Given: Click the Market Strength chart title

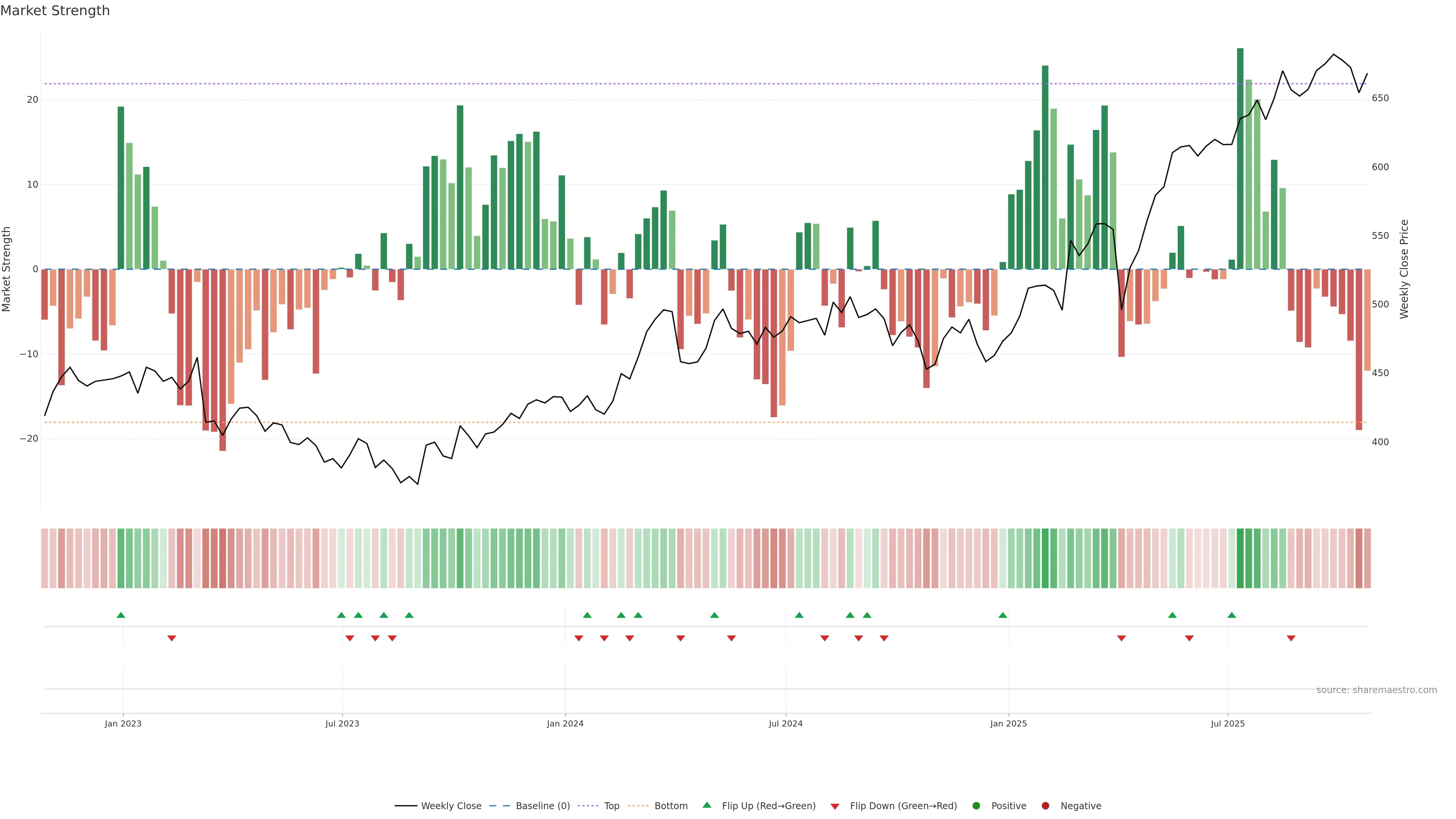Looking at the screenshot, I should pyautogui.click(x=55, y=11).
